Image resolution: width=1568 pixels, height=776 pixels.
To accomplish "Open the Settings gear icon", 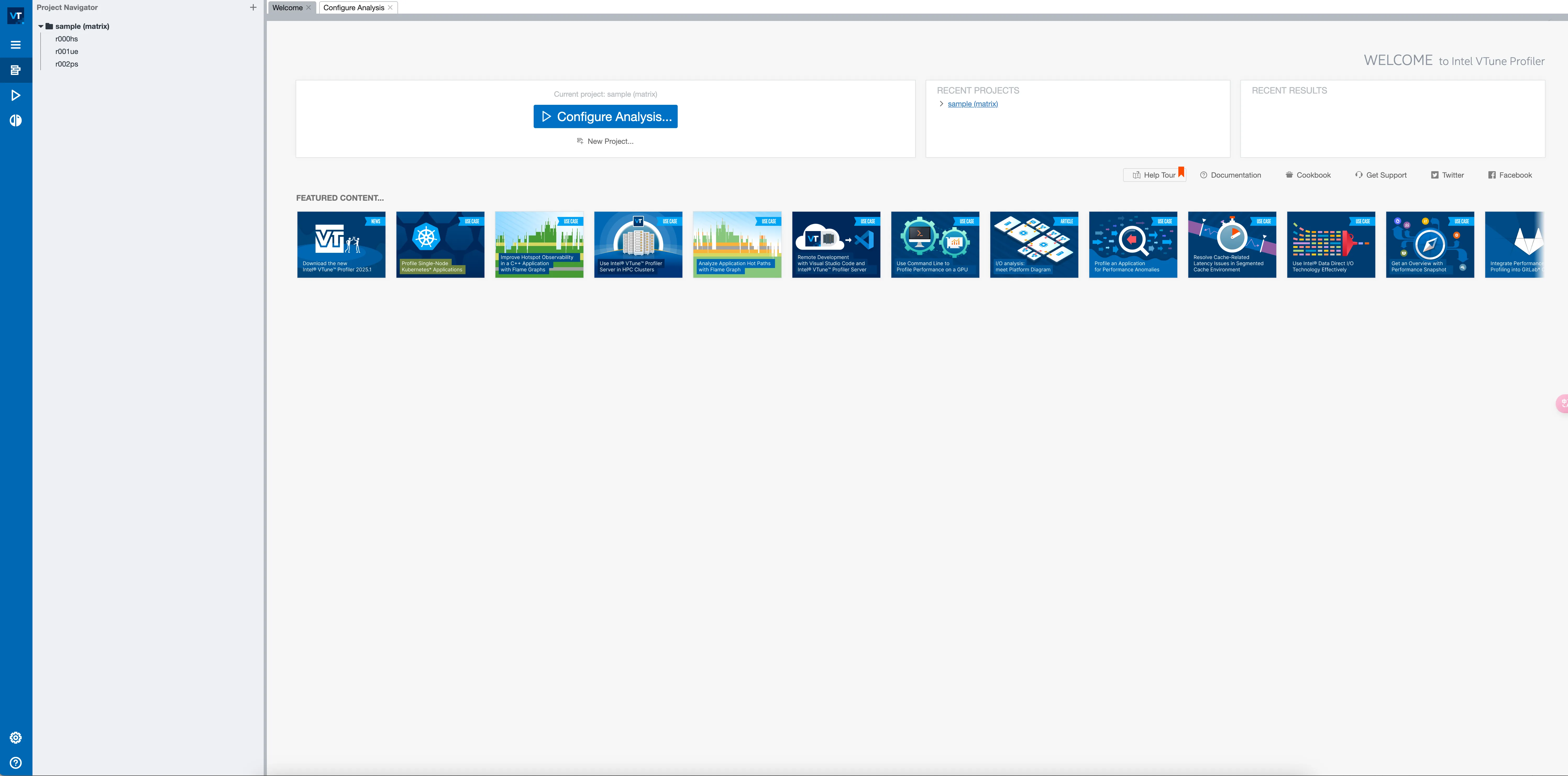I will click(x=16, y=738).
